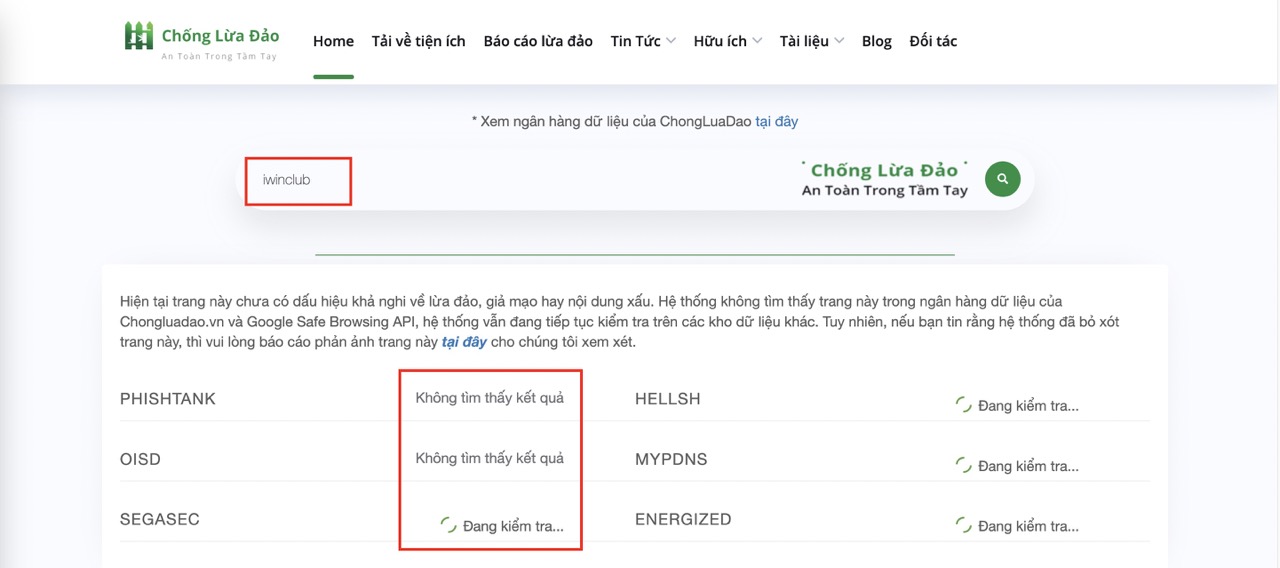Click the HELLSH loading spinner icon
The image size is (1280, 568).
(964, 405)
